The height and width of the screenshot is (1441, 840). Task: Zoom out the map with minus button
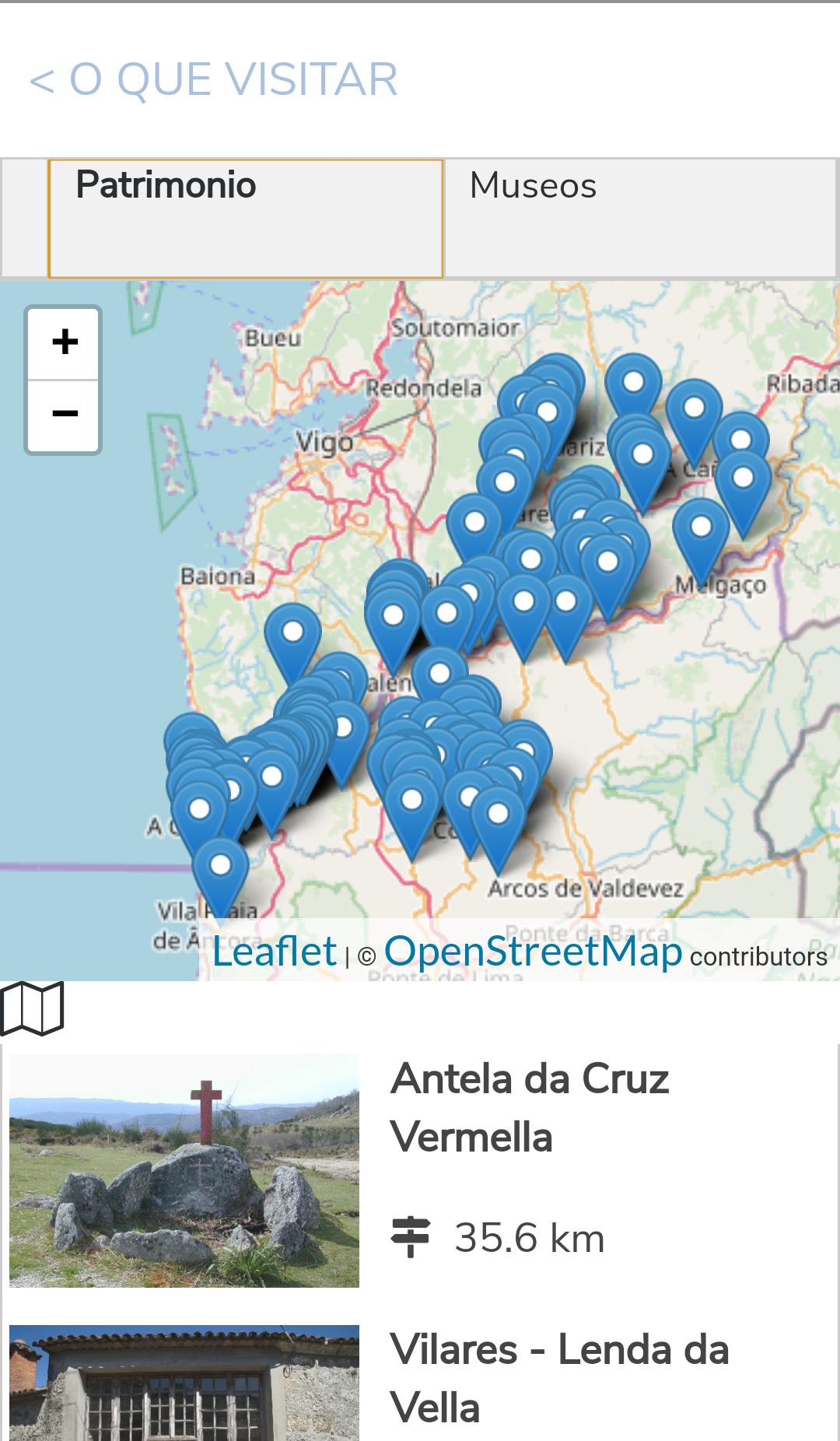(x=65, y=415)
